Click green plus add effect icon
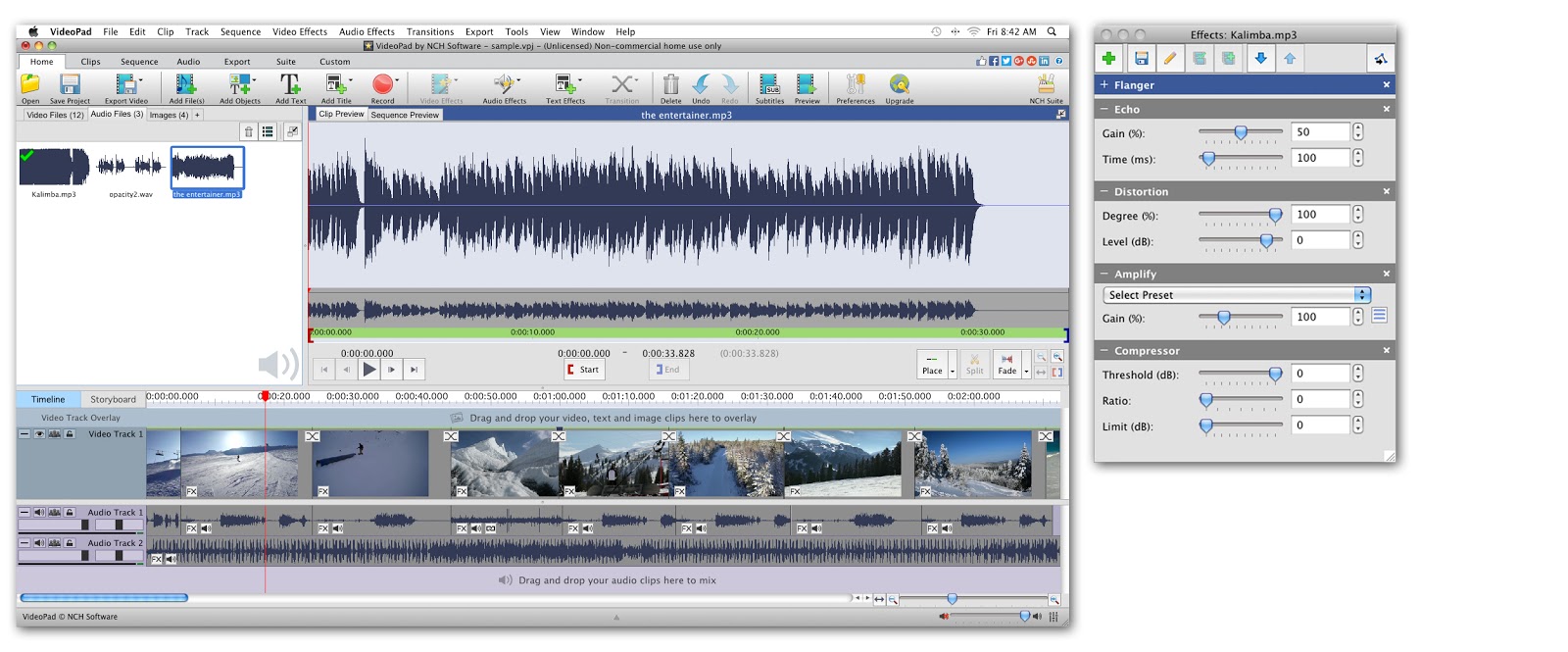 pos(1109,59)
